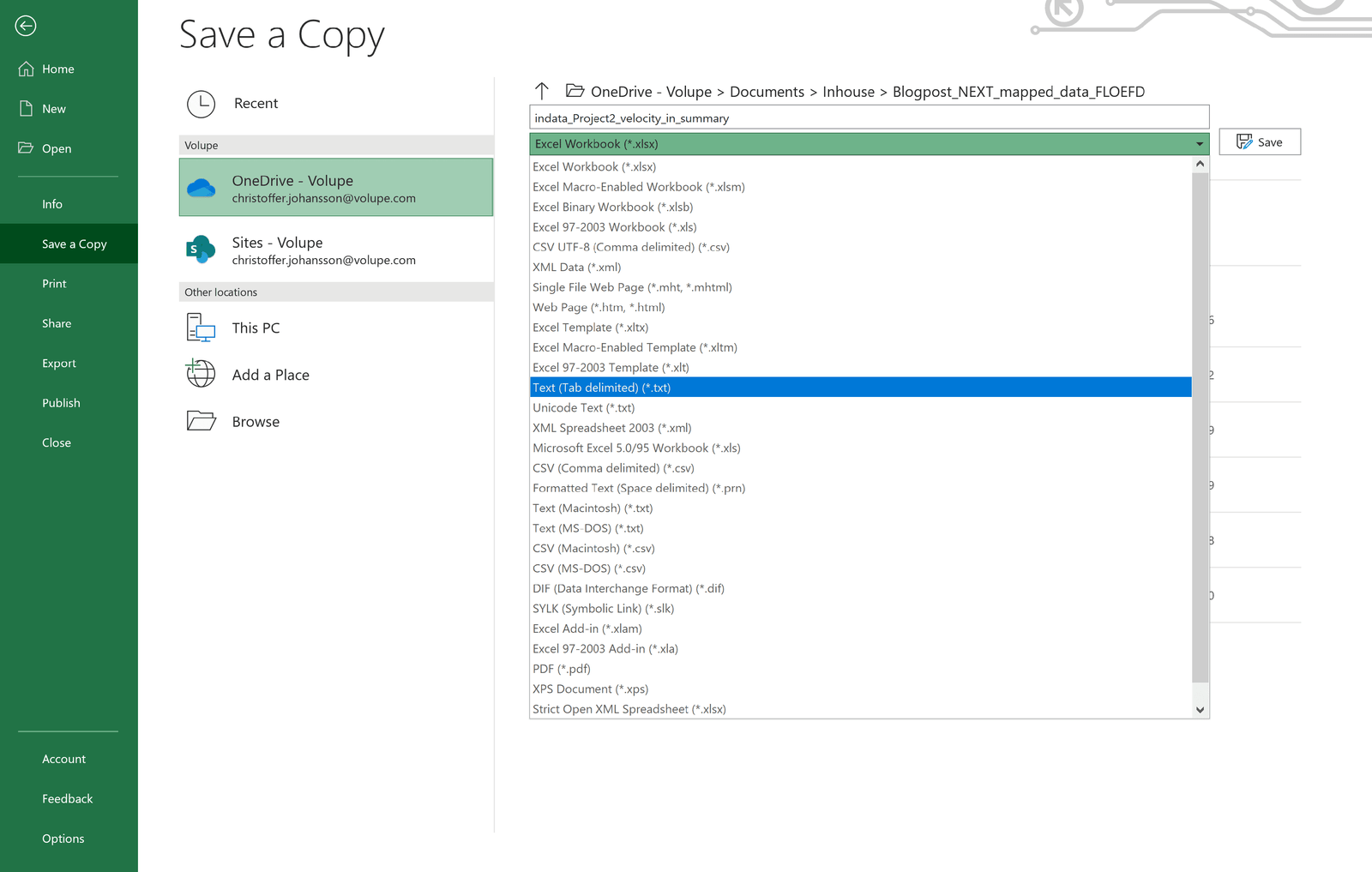Select Save a Copy in sidebar
This screenshot has height=872, width=1372.
click(x=69, y=244)
